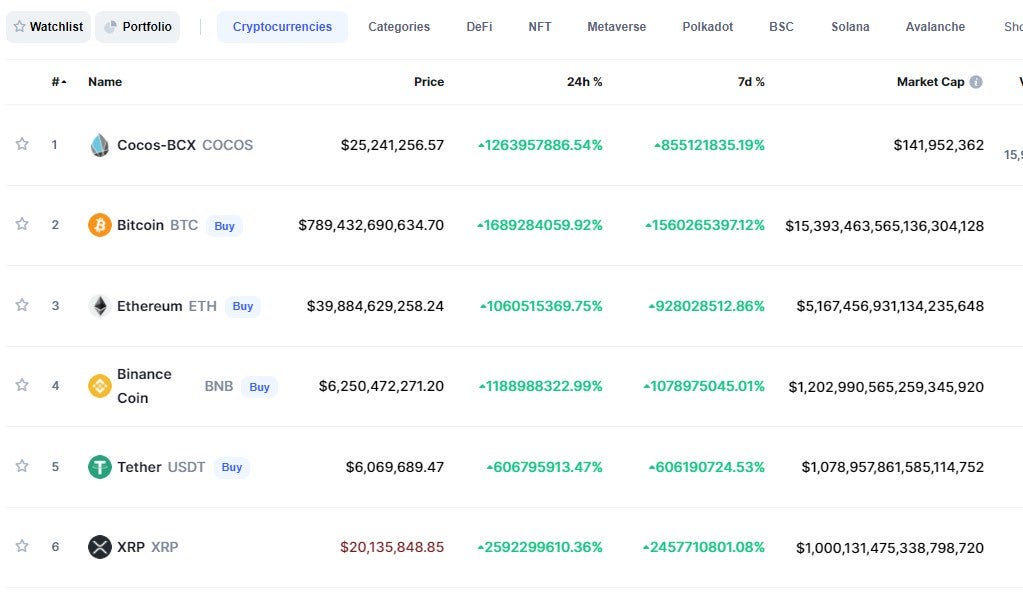The image size is (1023, 613).
Task: Click Binance Coin 7d change 1078975045.01%
Action: point(704,386)
